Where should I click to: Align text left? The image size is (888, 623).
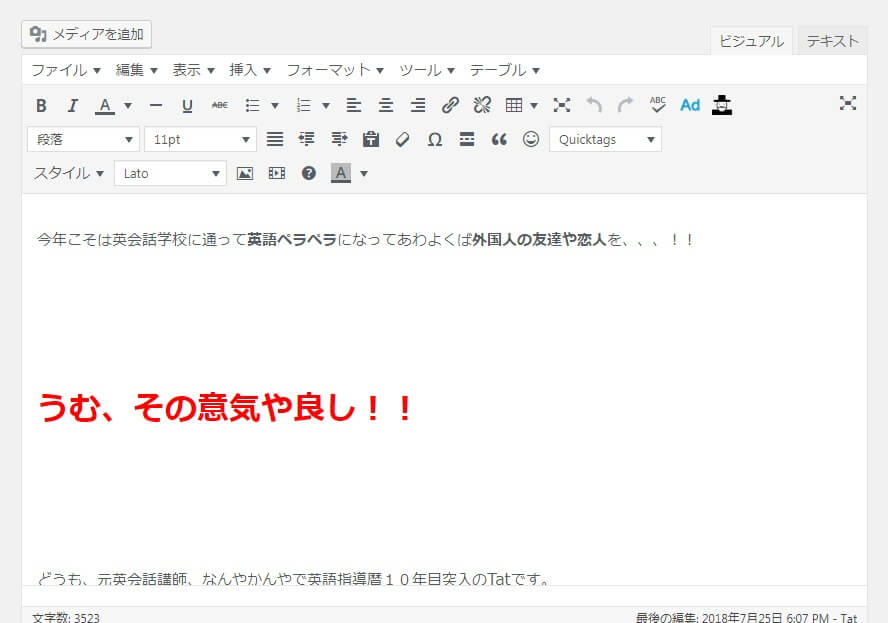pyautogui.click(x=354, y=105)
